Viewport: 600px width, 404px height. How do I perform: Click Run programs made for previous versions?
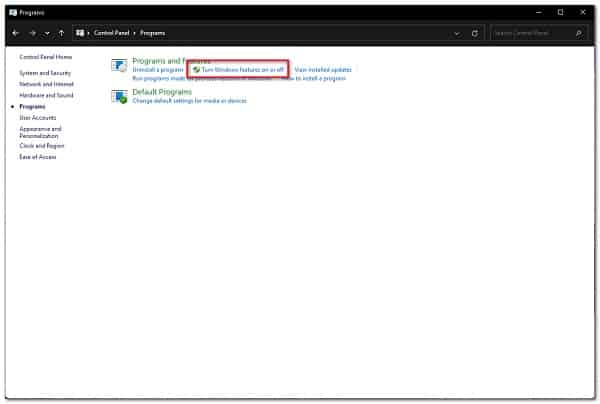click(x=202, y=78)
